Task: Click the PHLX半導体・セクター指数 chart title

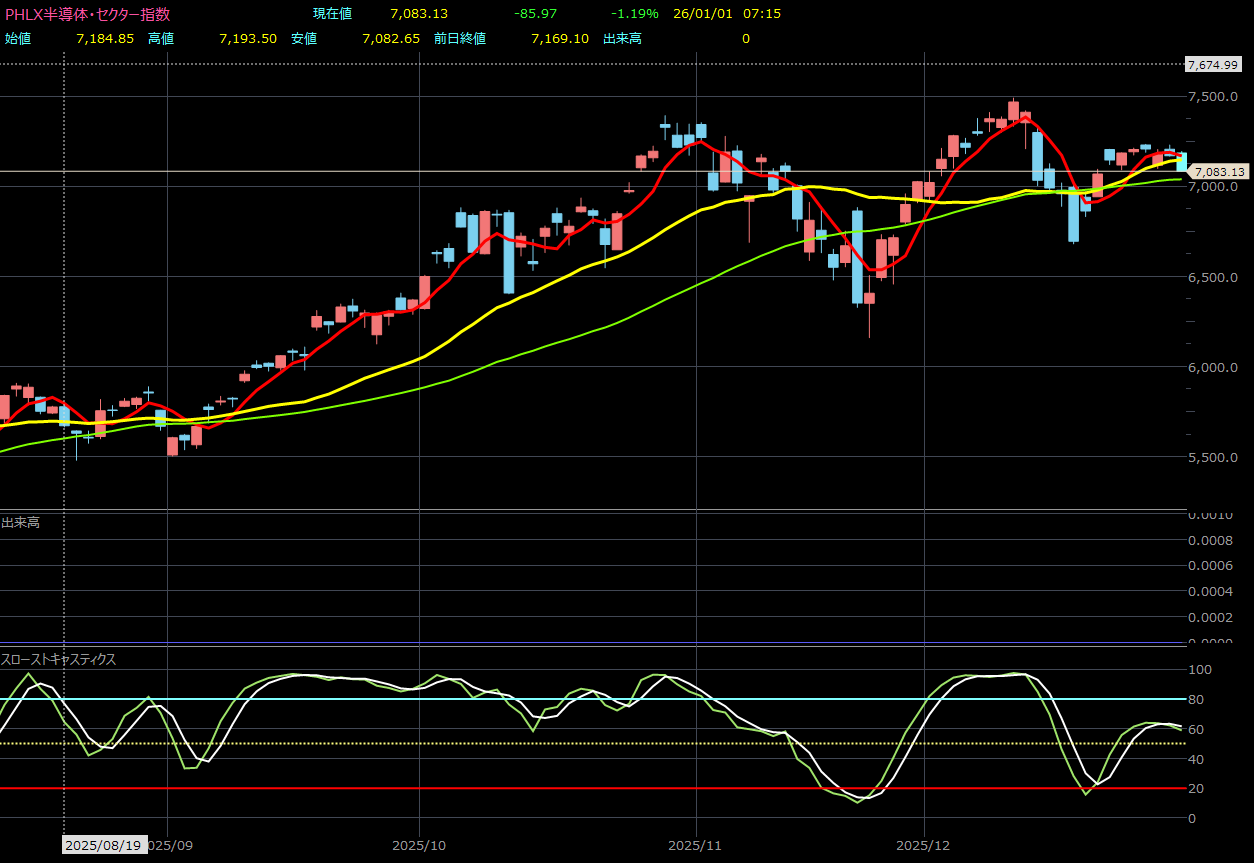Action: (x=87, y=14)
